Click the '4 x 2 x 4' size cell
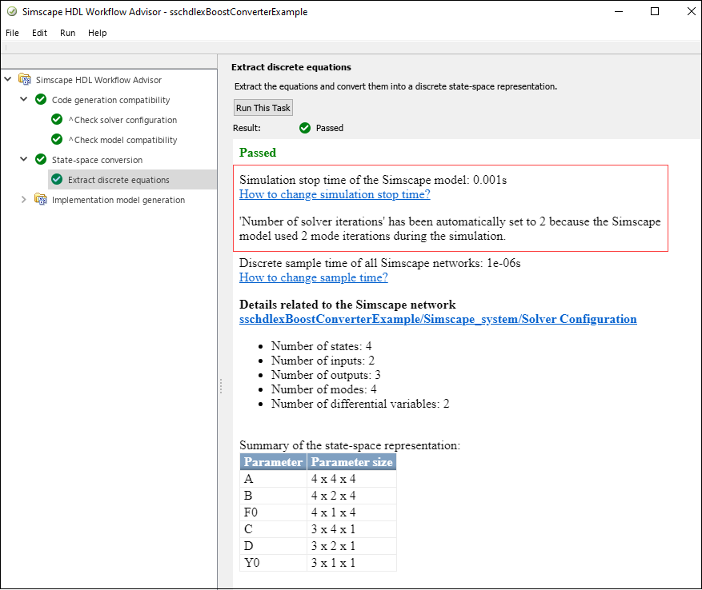 pos(351,496)
